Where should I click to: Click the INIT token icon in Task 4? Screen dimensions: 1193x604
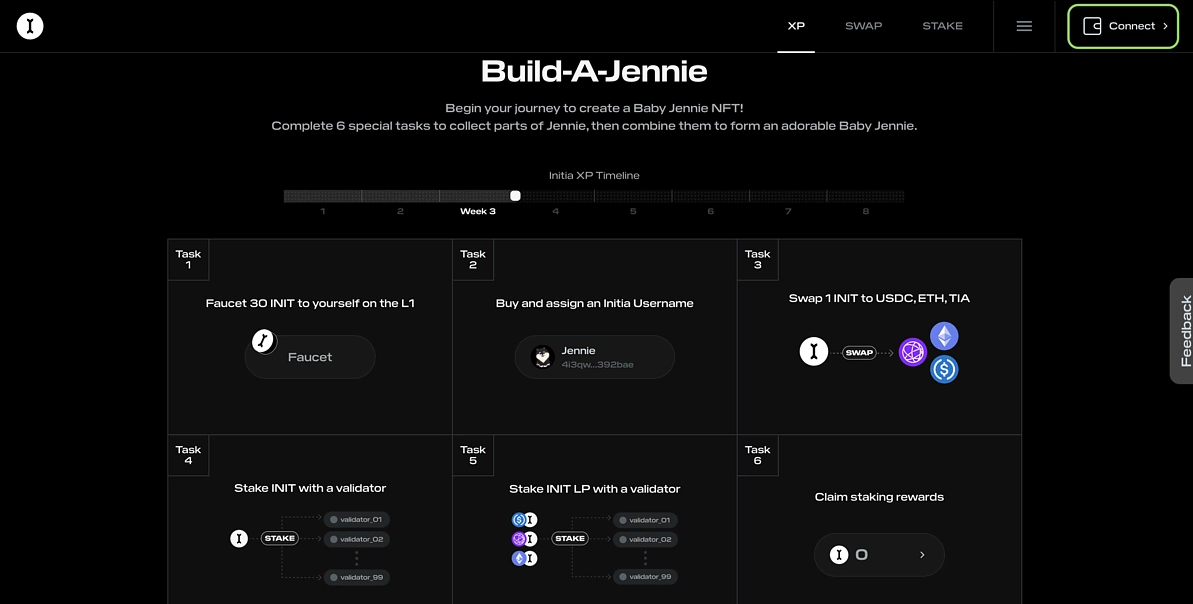click(239, 539)
